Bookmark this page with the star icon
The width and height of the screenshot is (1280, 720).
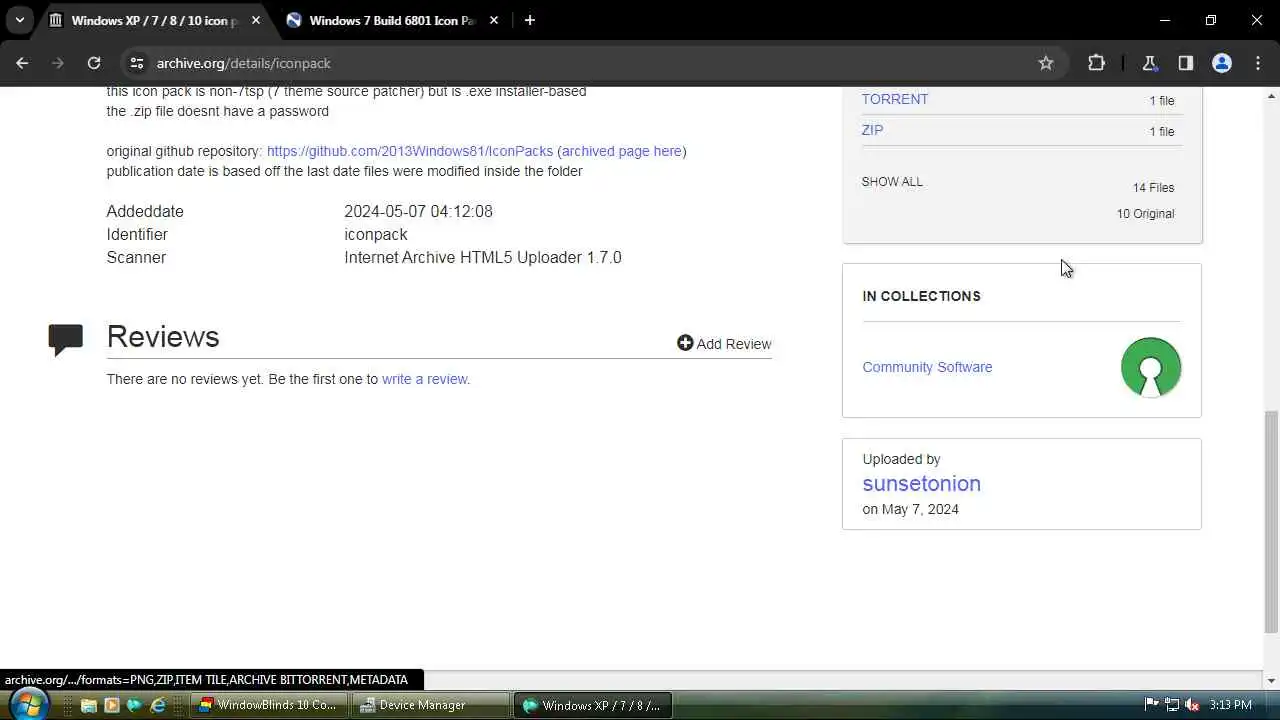(x=1046, y=63)
